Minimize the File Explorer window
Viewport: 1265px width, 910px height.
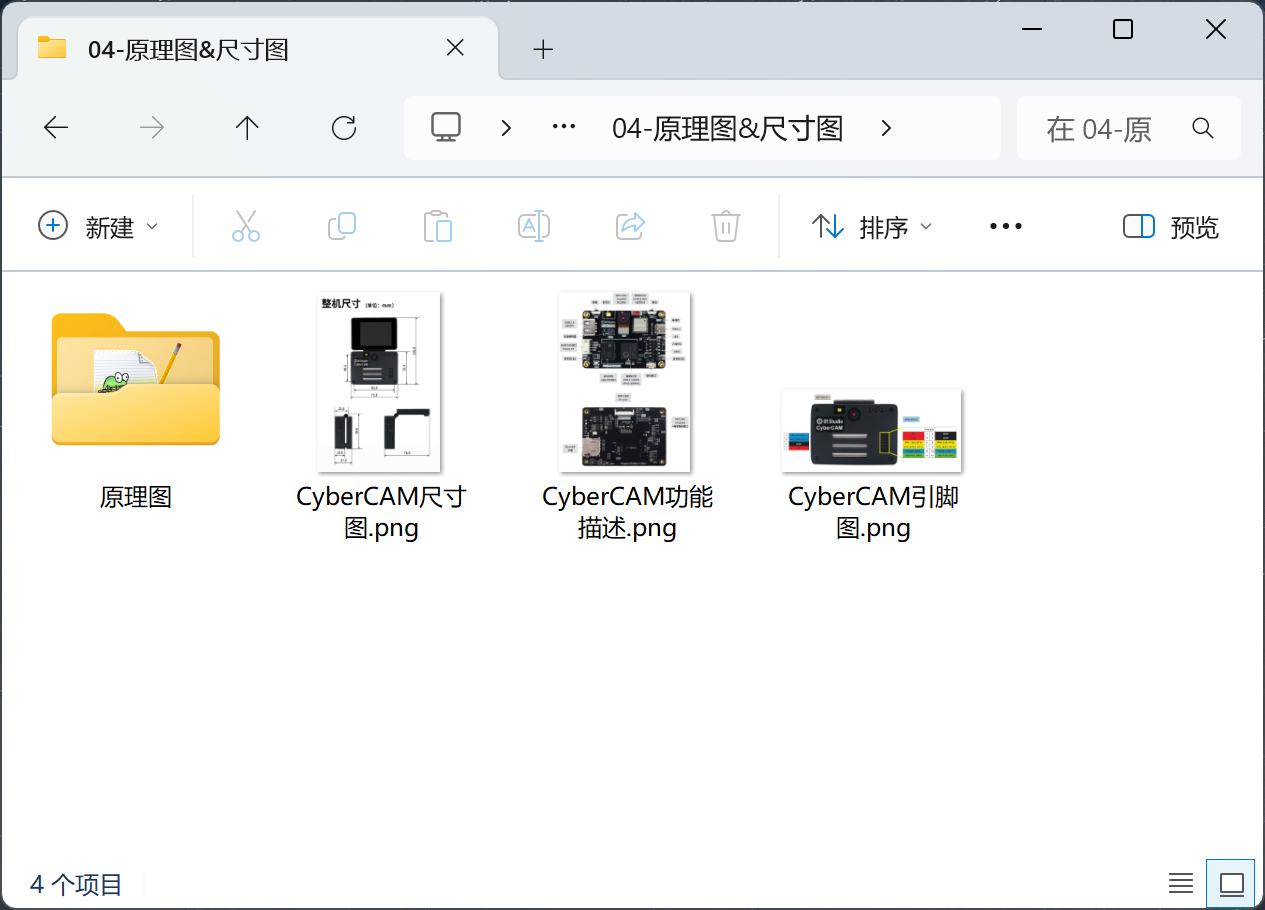1031,30
